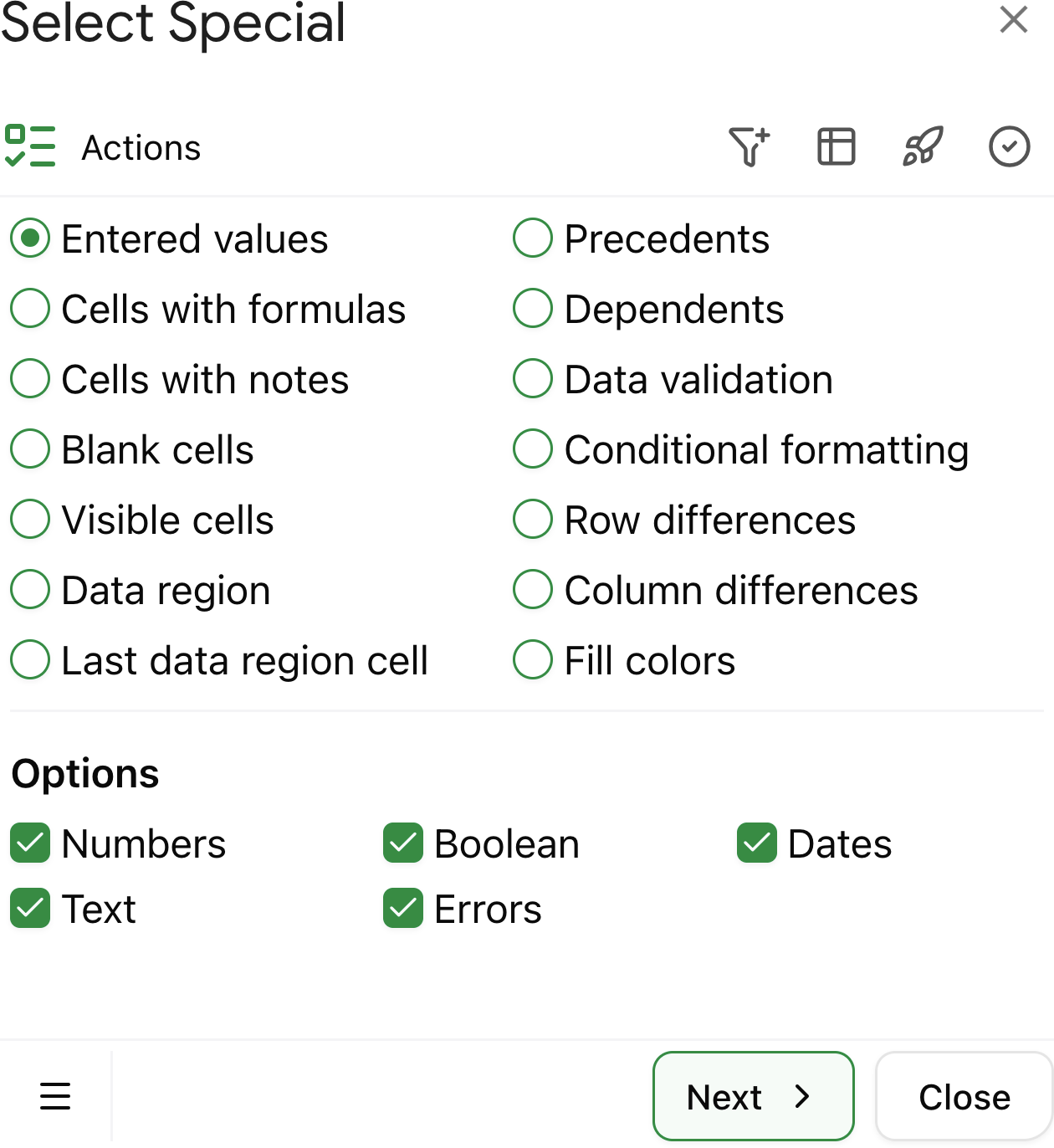Choose Fill colors
The width and height of the screenshot is (1054, 1148).
(532, 659)
